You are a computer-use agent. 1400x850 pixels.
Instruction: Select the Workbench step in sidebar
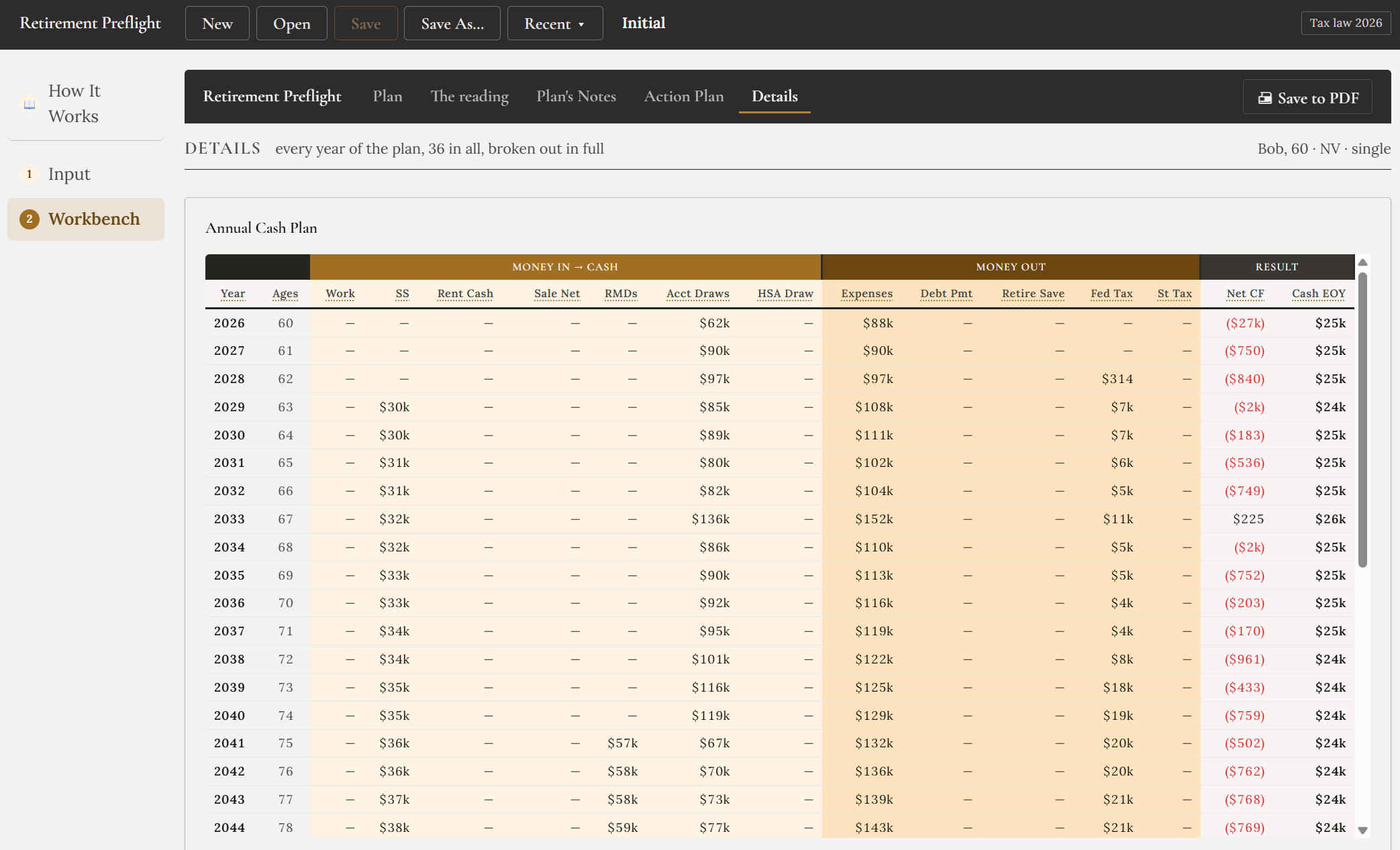tap(86, 219)
